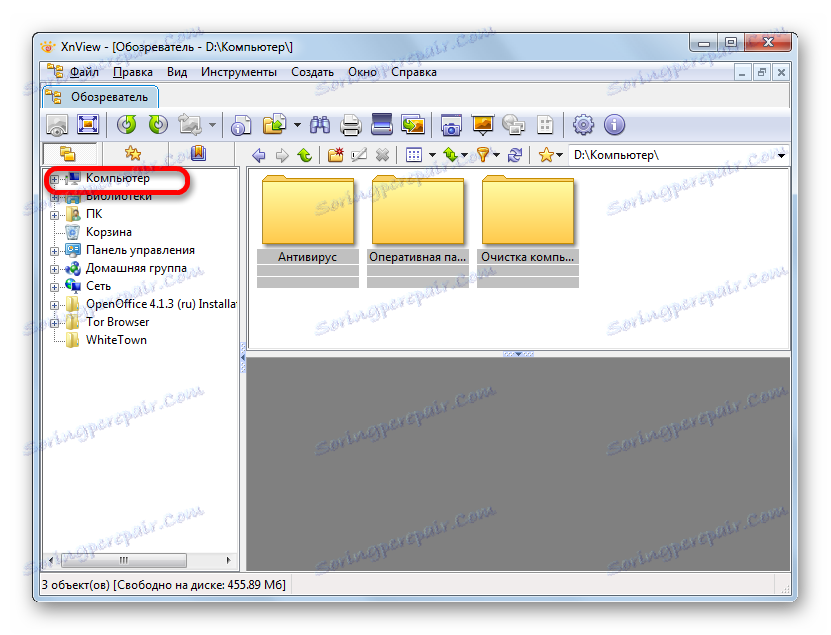Open the Вид menu
The height and width of the screenshot is (635, 831).
[x=177, y=72]
